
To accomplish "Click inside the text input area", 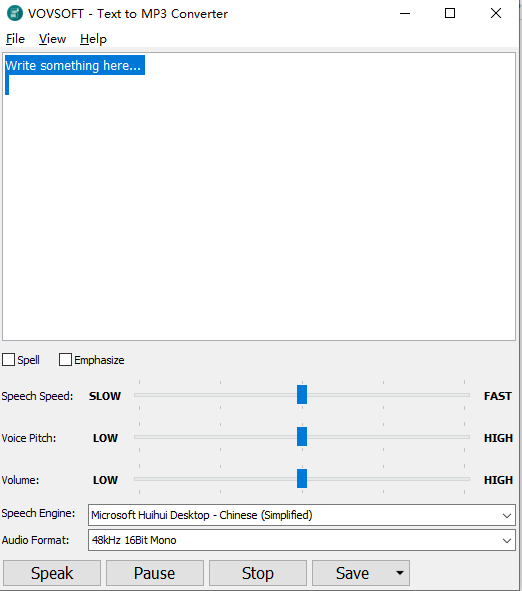I will pos(259,196).
